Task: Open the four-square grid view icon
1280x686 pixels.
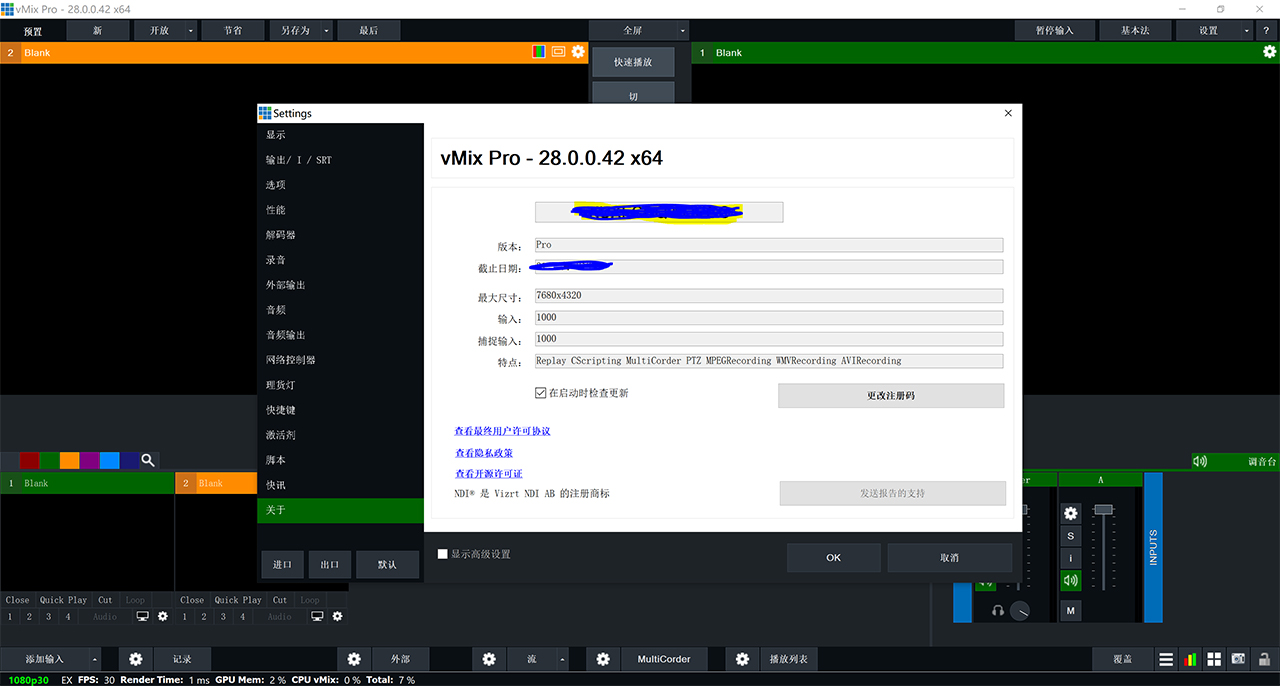Action: (x=1214, y=660)
